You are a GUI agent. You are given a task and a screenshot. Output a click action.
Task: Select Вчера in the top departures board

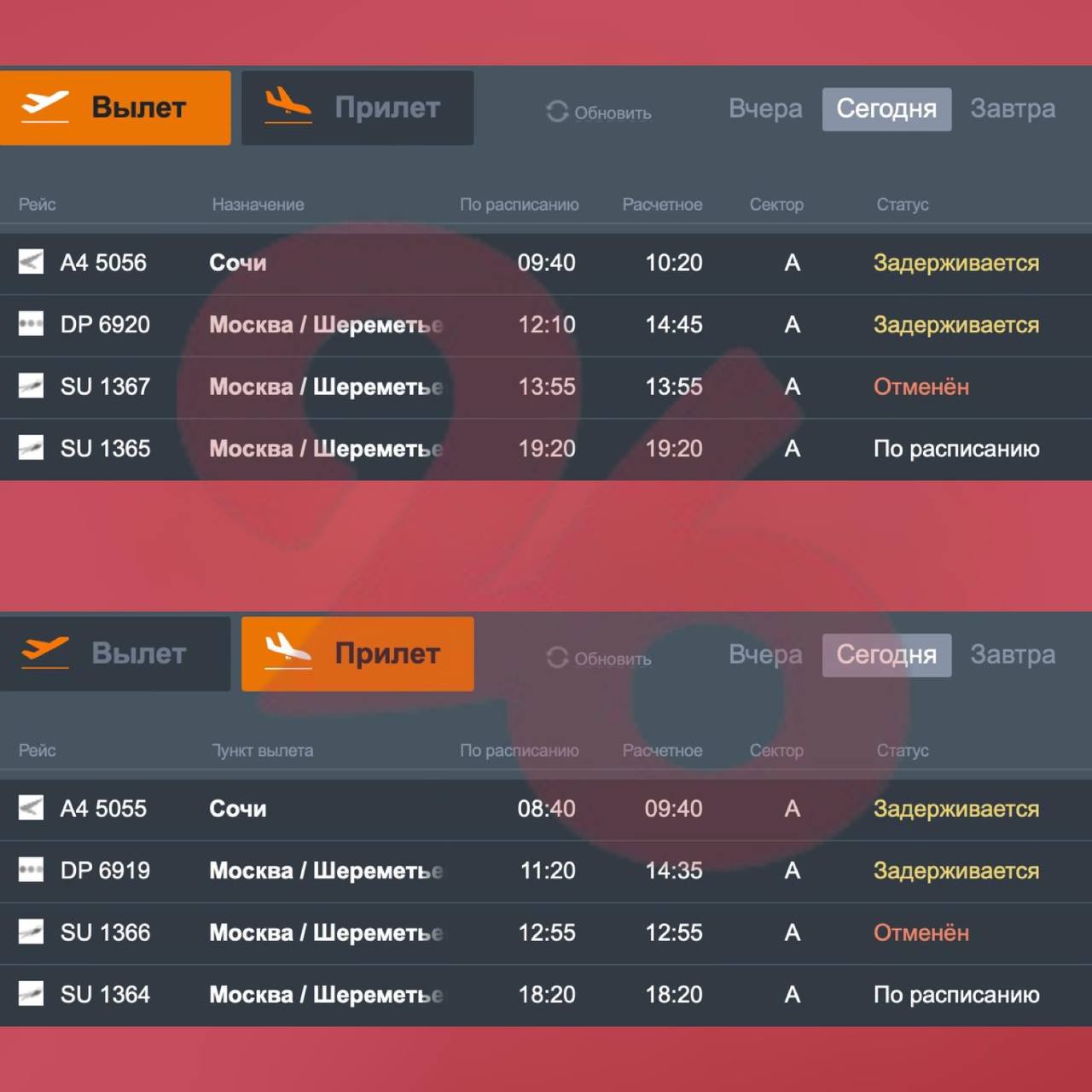pyautogui.click(x=765, y=108)
